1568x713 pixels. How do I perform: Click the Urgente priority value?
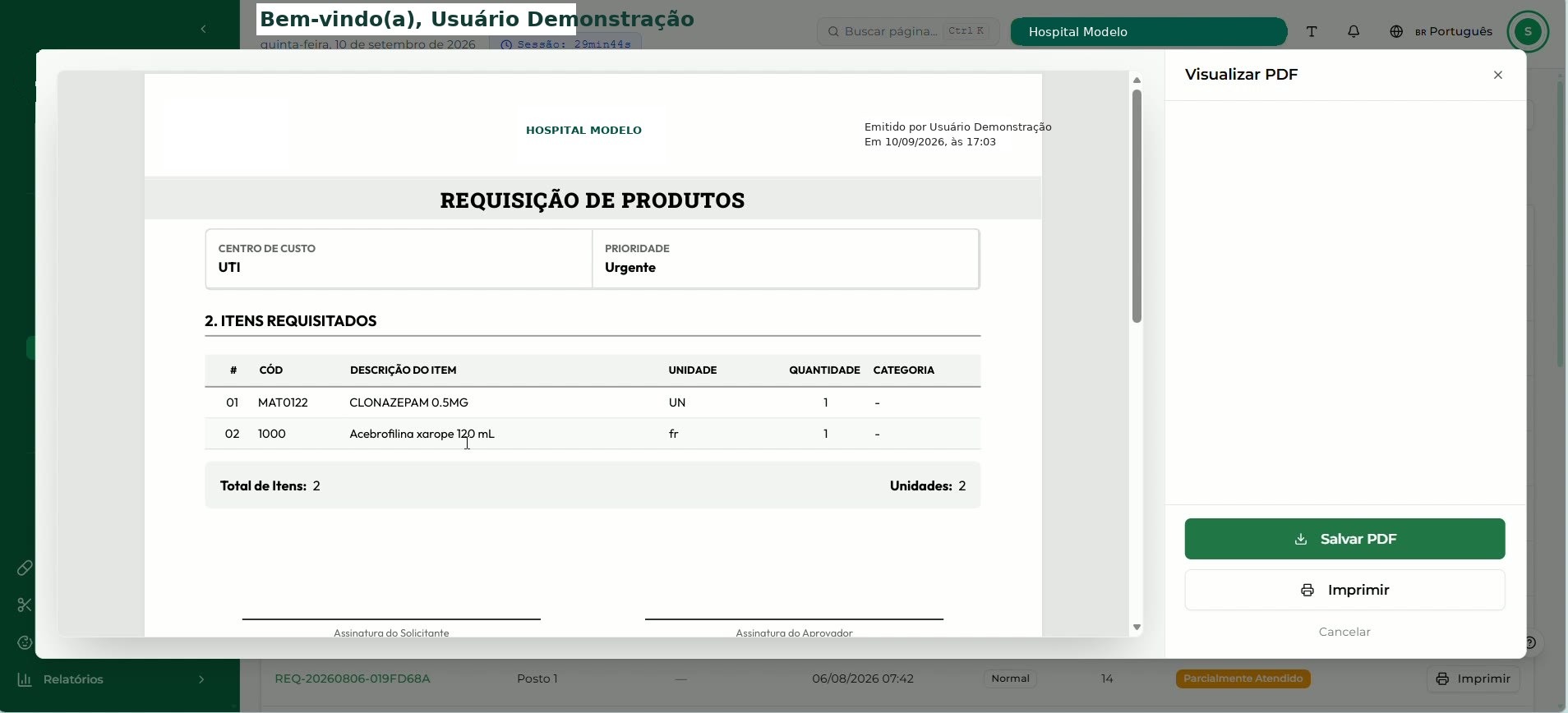pyautogui.click(x=630, y=268)
